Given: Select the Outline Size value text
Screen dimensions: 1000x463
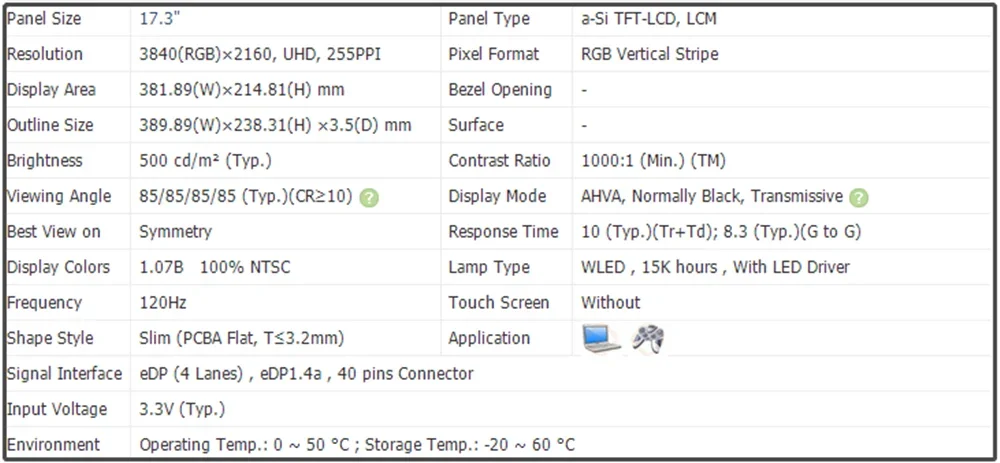Looking at the screenshot, I should pos(275,125).
